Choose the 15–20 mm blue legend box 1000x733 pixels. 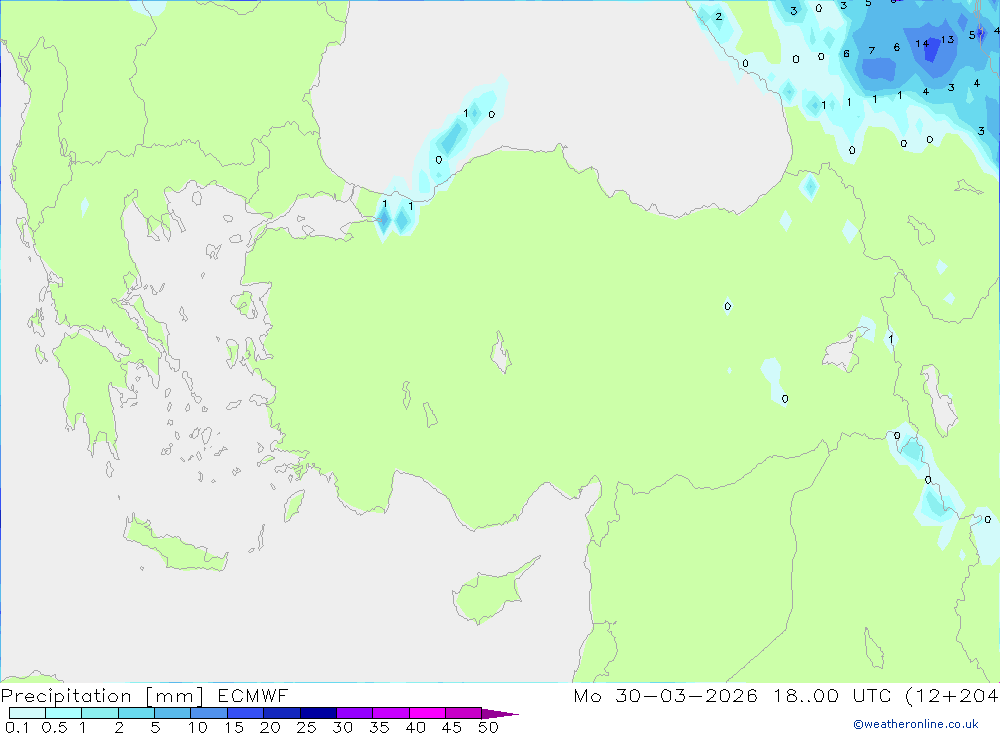click(246, 713)
